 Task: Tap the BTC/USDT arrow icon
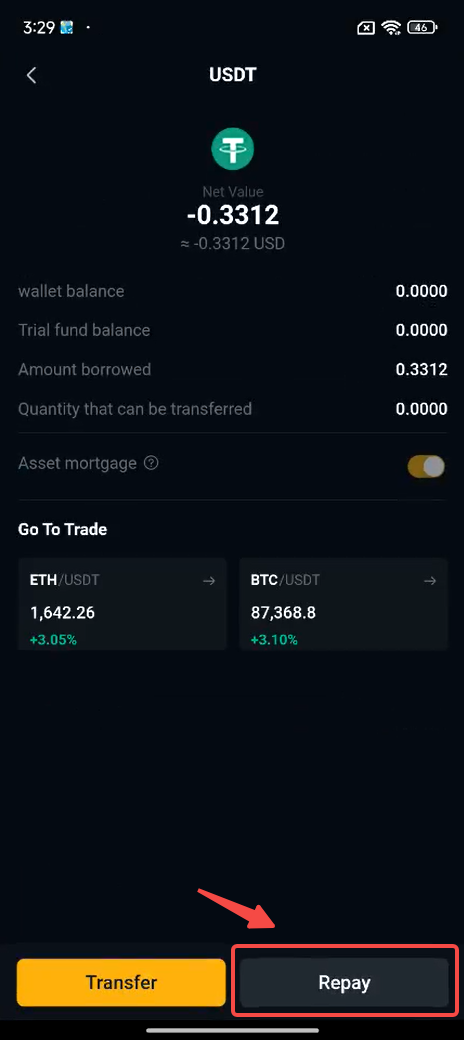click(430, 581)
